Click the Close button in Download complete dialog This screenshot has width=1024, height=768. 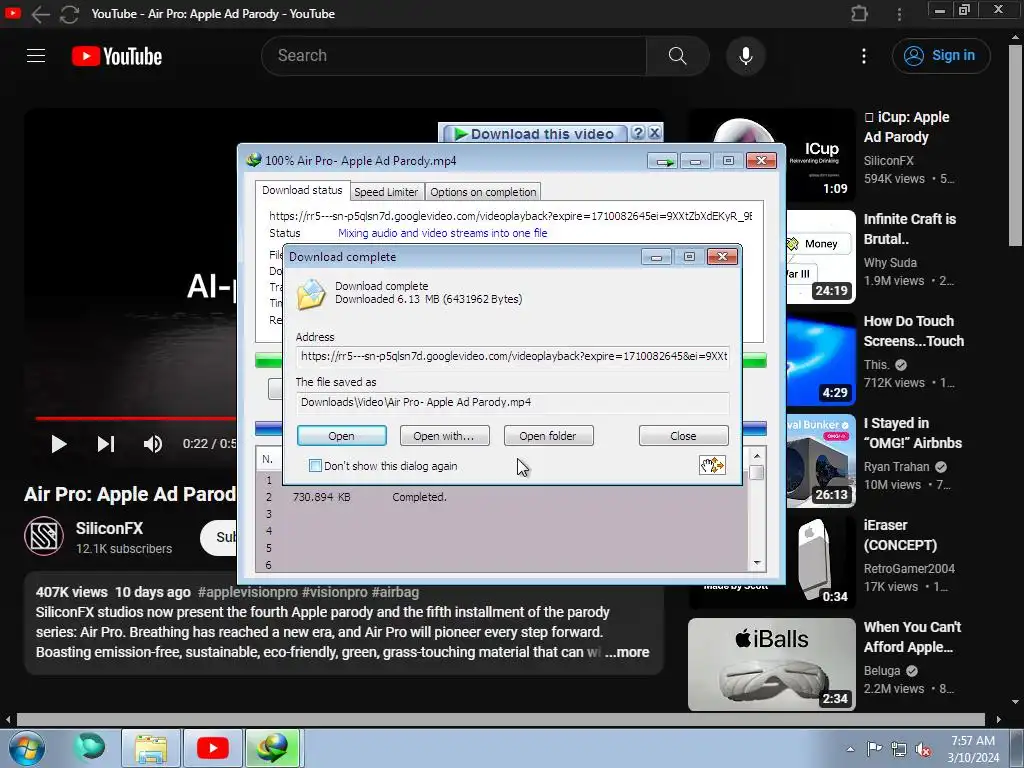pos(683,436)
